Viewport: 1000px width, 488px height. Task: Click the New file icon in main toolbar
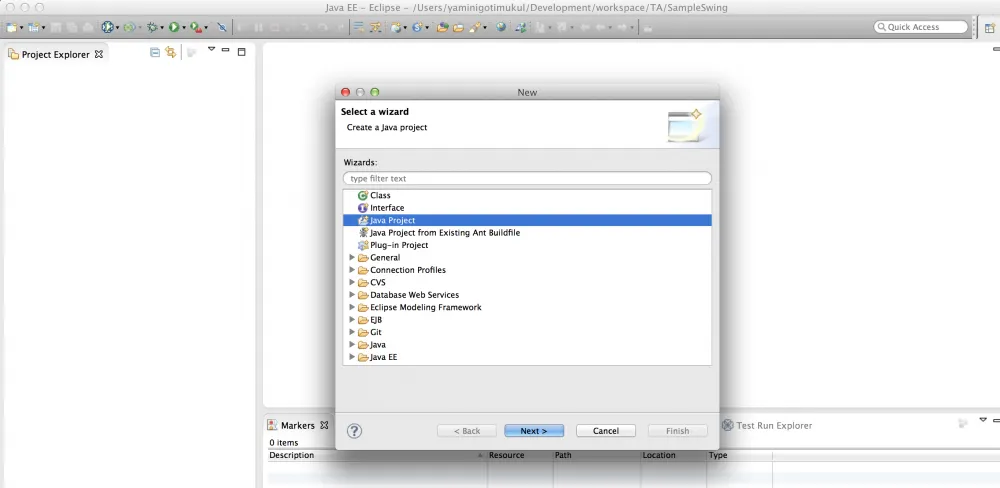coord(11,27)
